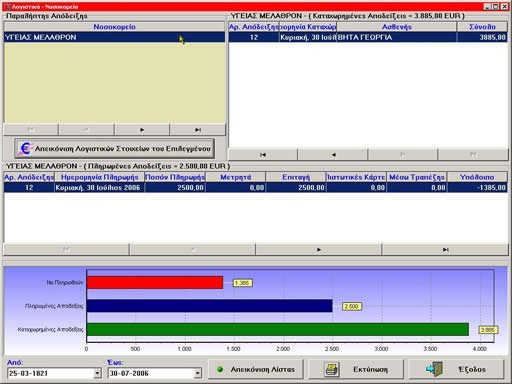Click the printer icon
The image size is (512, 384).
(x=332, y=370)
